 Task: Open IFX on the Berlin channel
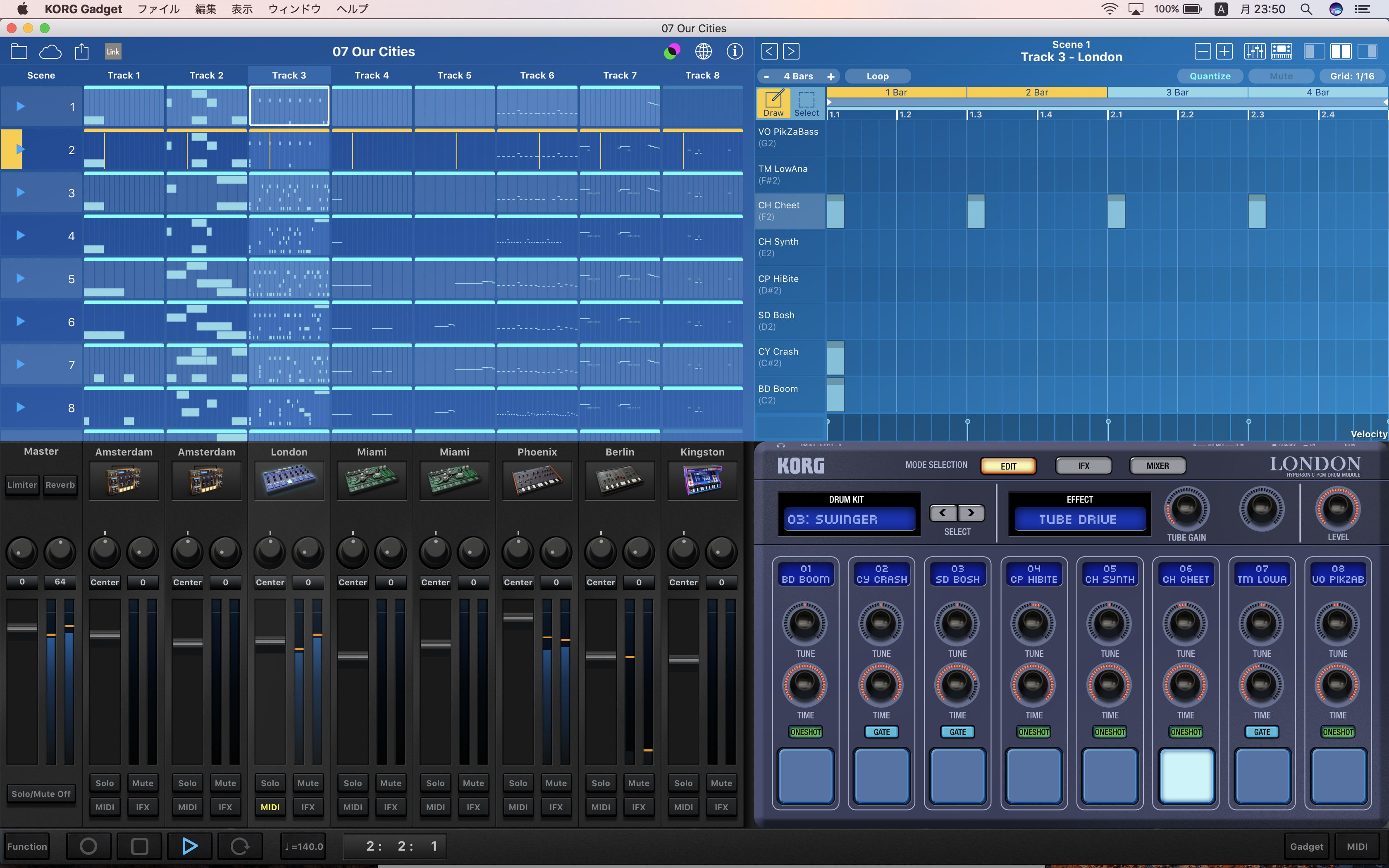pos(638,806)
